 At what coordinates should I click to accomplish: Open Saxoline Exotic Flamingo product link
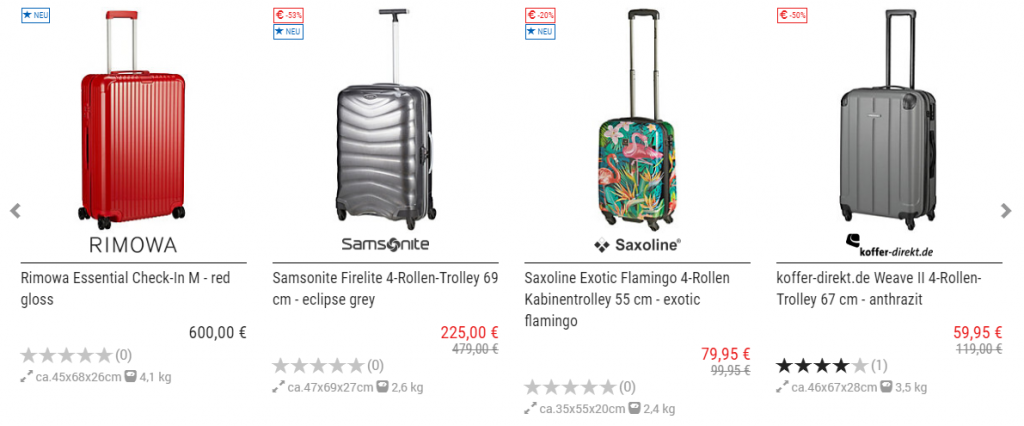pos(628,299)
